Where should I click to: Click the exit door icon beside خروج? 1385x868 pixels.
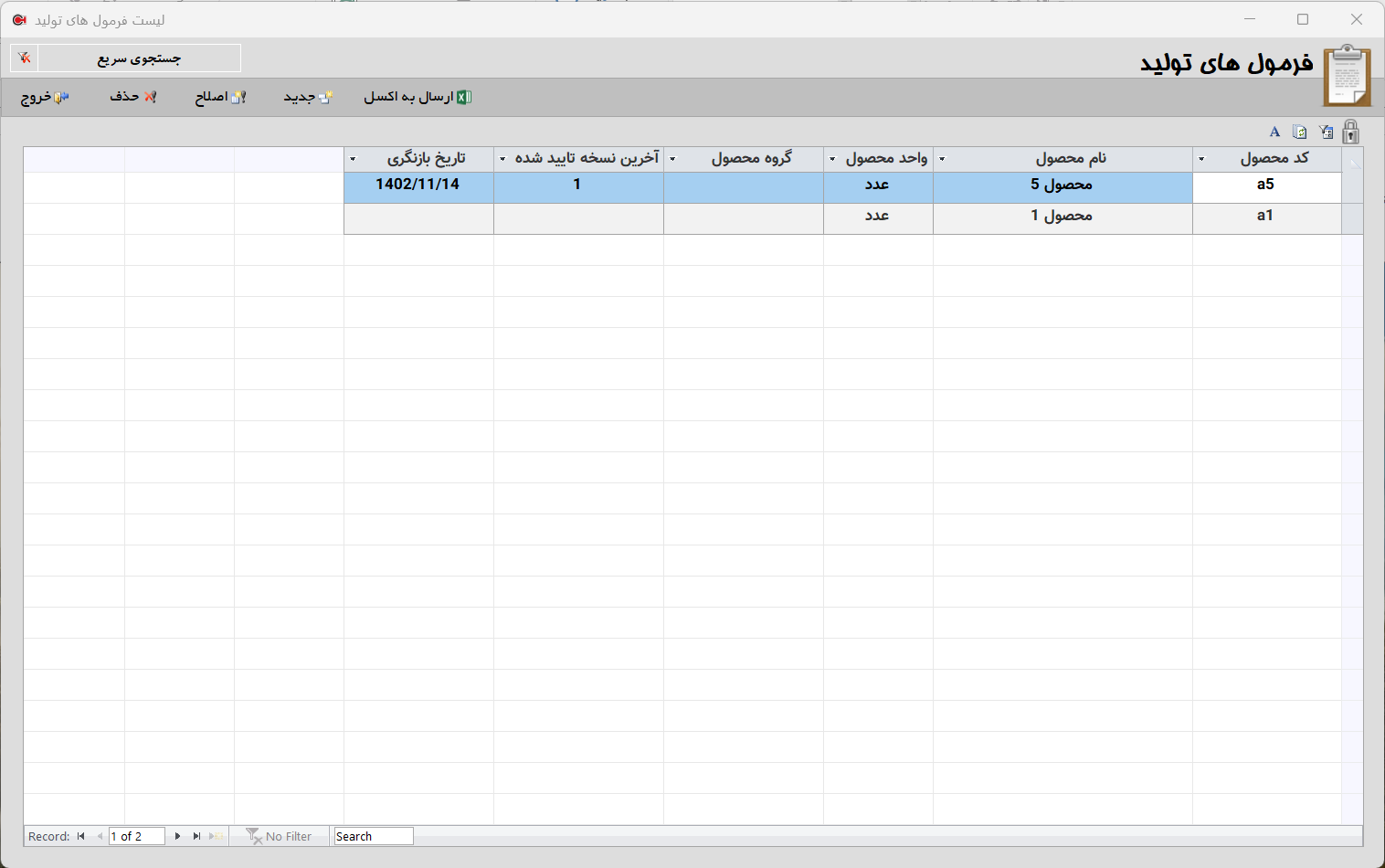[60, 96]
